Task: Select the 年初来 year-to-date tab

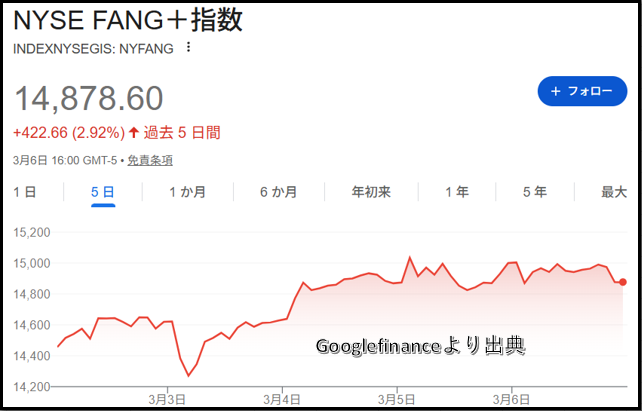Action: [x=371, y=192]
